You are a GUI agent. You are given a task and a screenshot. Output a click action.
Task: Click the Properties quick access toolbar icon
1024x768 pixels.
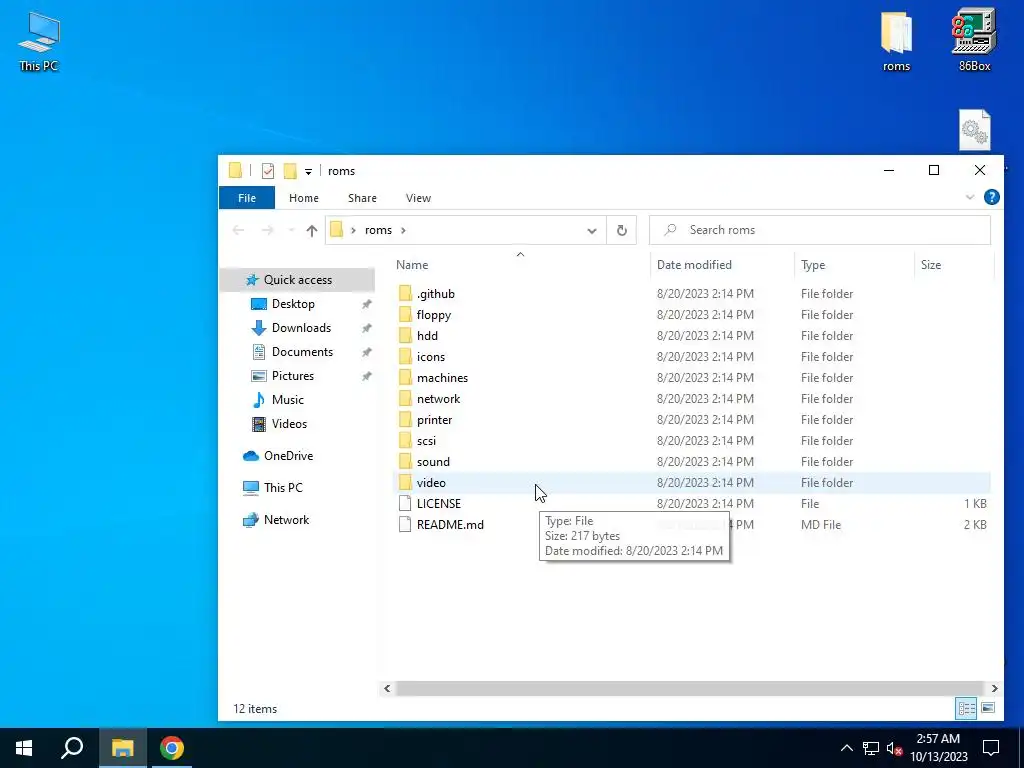pos(268,171)
